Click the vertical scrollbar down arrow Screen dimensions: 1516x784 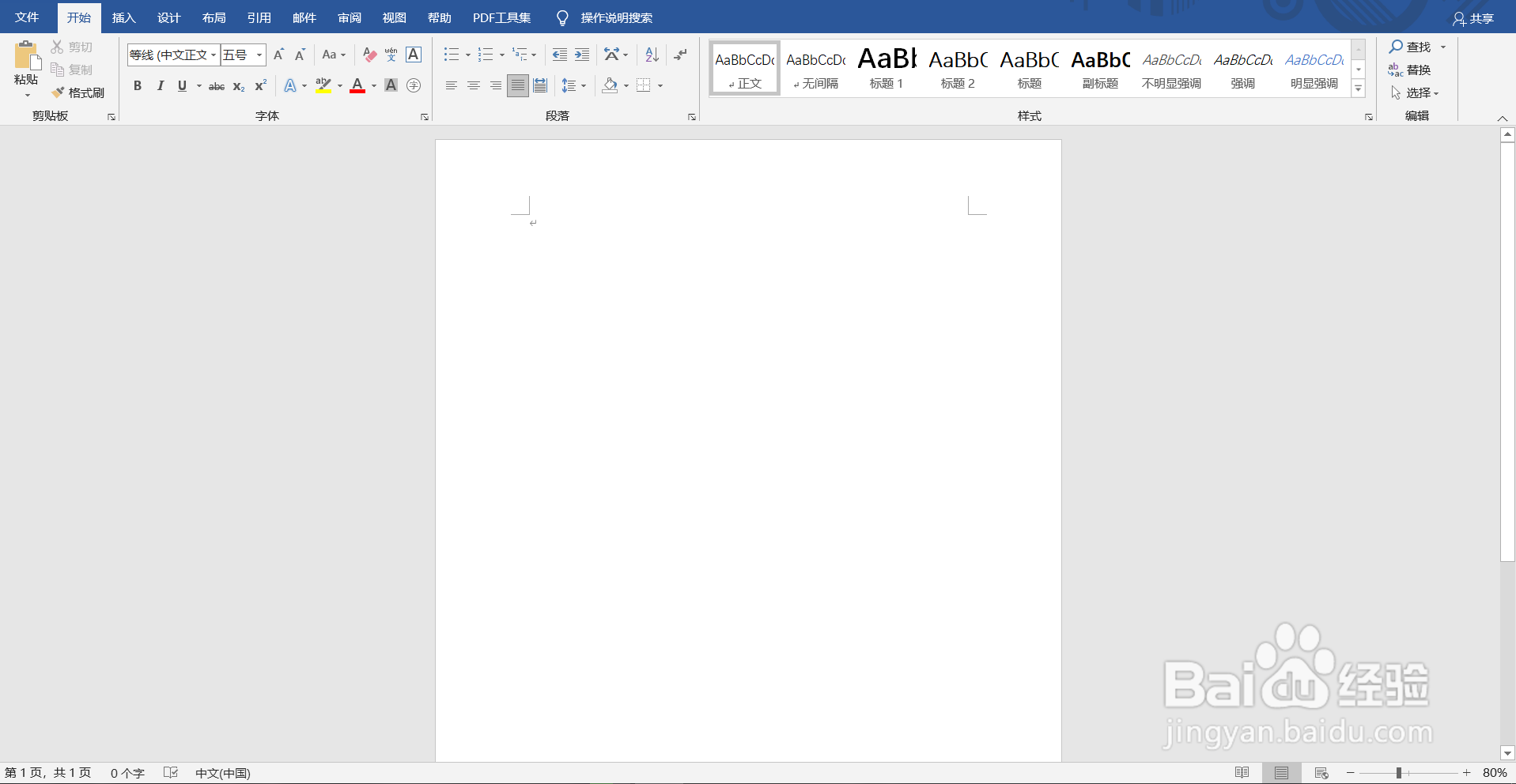click(1507, 753)
